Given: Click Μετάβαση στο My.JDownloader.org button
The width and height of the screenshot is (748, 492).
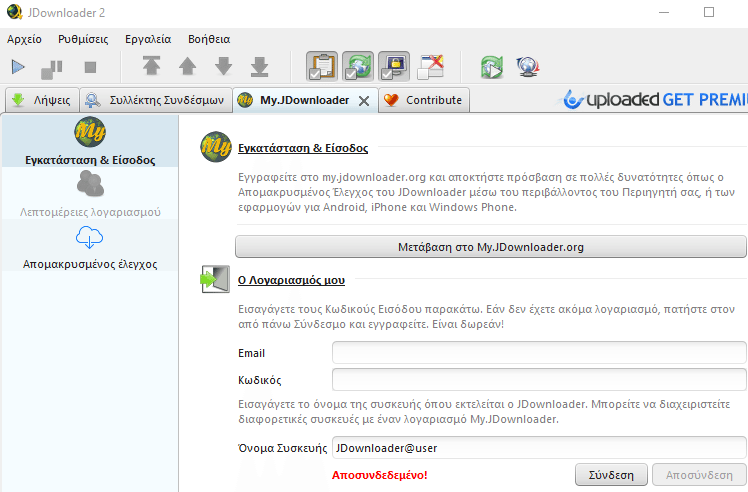Looking at the screenshot, I should (490, 247).
